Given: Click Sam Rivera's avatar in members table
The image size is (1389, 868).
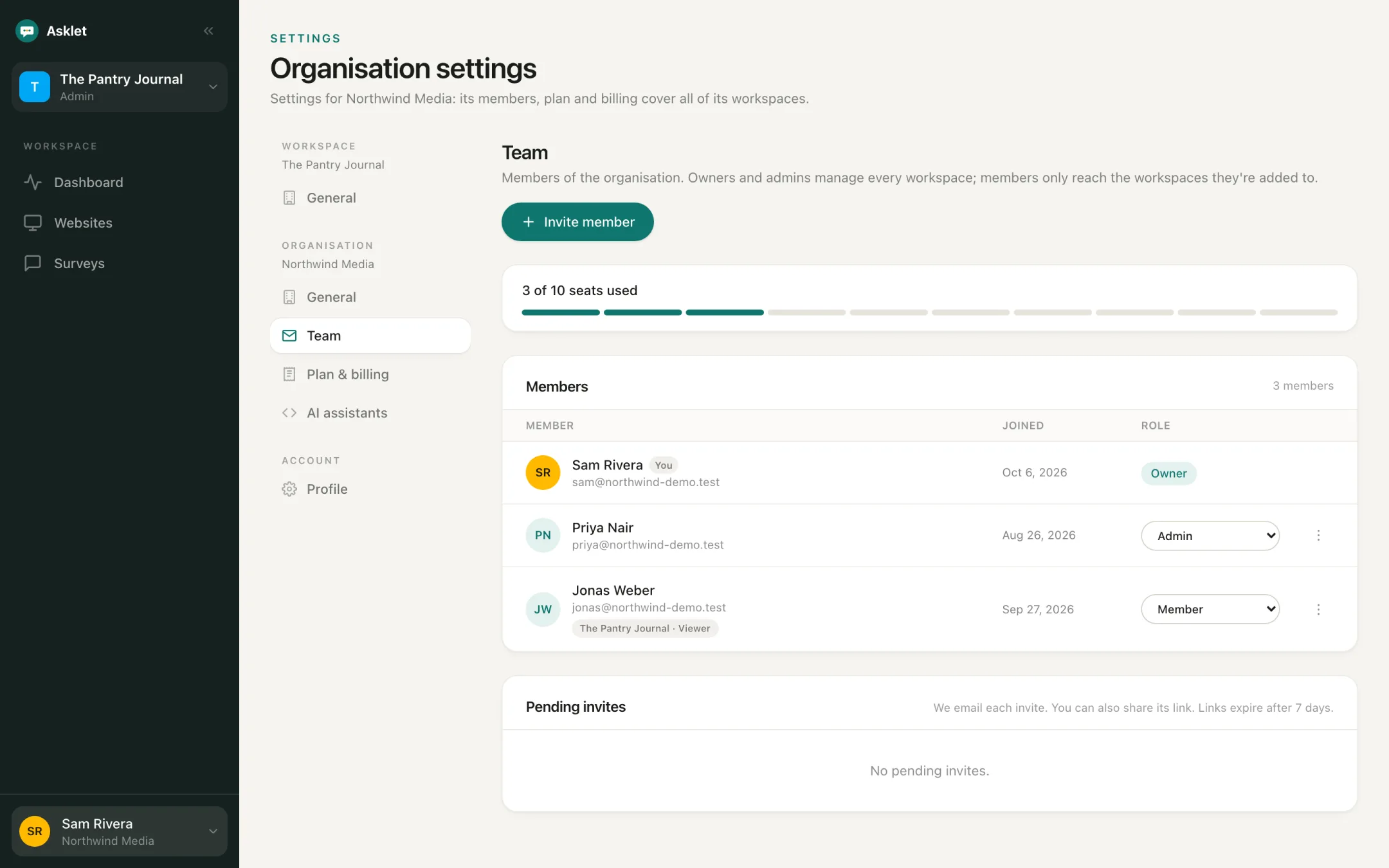Looking at the screenshot, I should coord(543,473).
